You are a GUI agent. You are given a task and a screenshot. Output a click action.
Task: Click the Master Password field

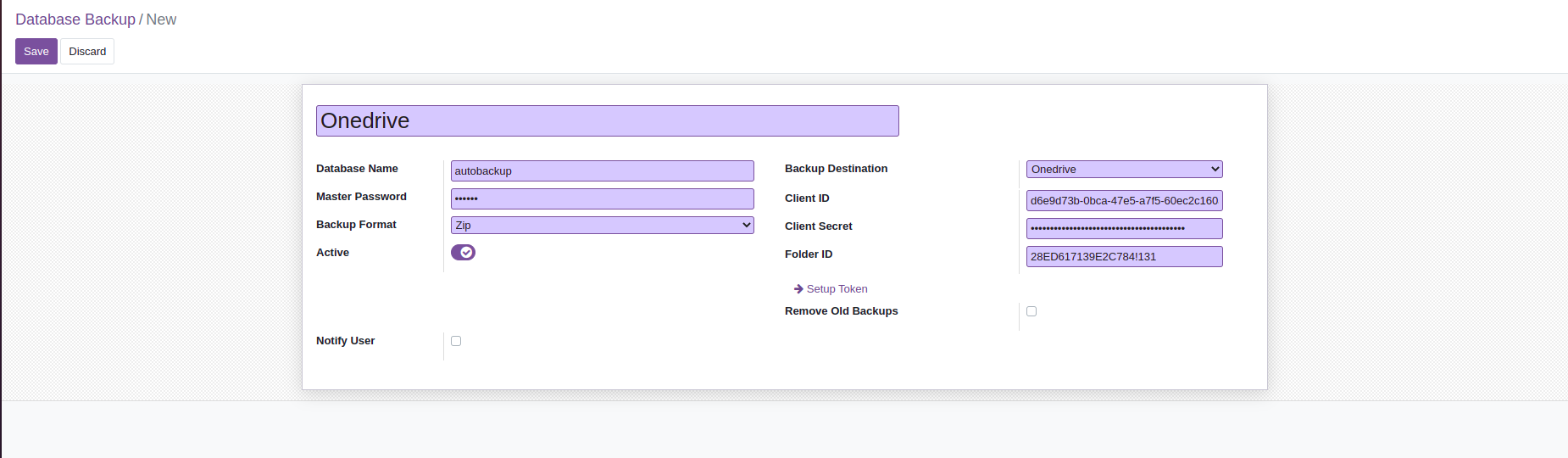(602, 199)
